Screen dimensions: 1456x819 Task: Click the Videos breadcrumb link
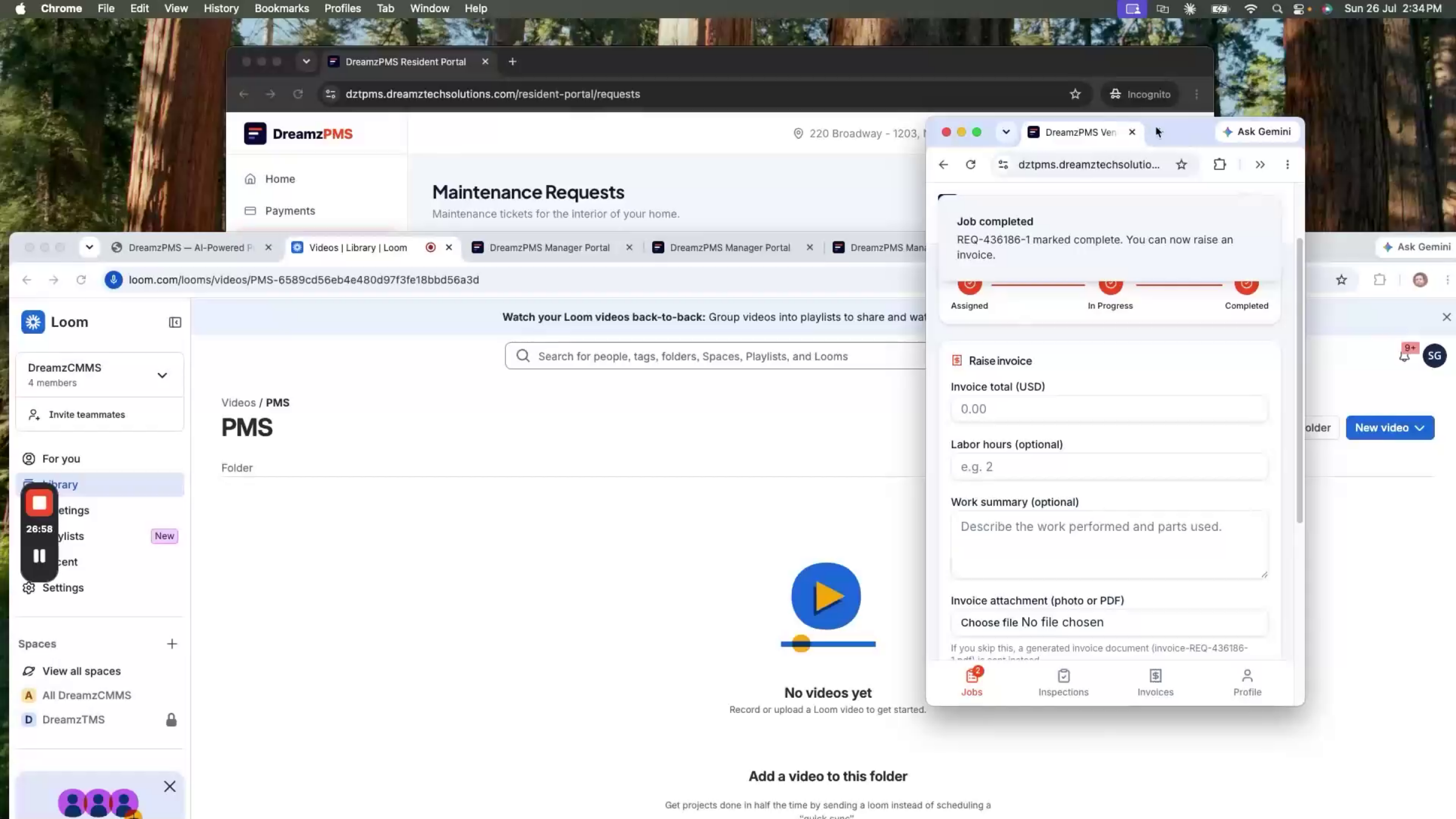[x=238, y=403]
